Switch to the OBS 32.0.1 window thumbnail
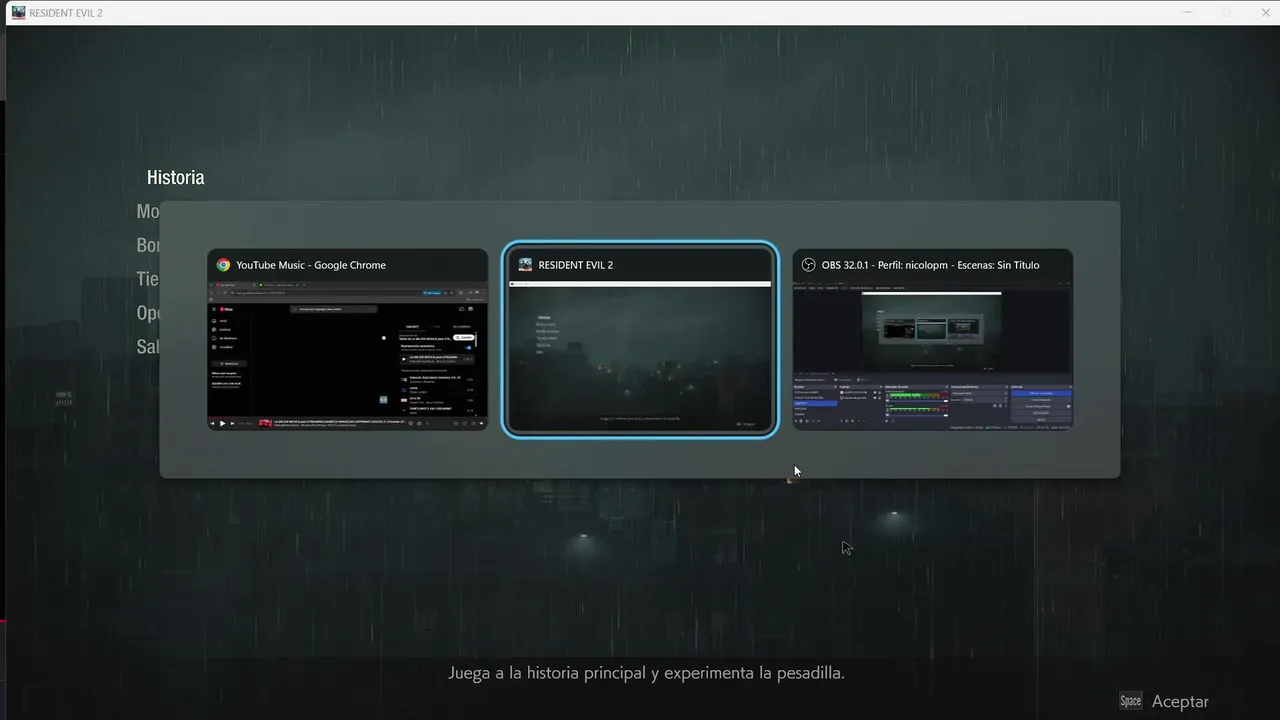Screen dimensions: 1280x720 click(932, 340)
